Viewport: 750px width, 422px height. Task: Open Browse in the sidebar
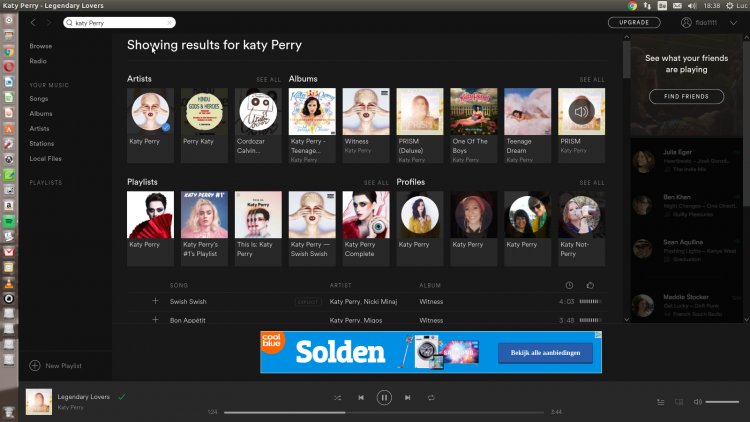tap(41, 46)
